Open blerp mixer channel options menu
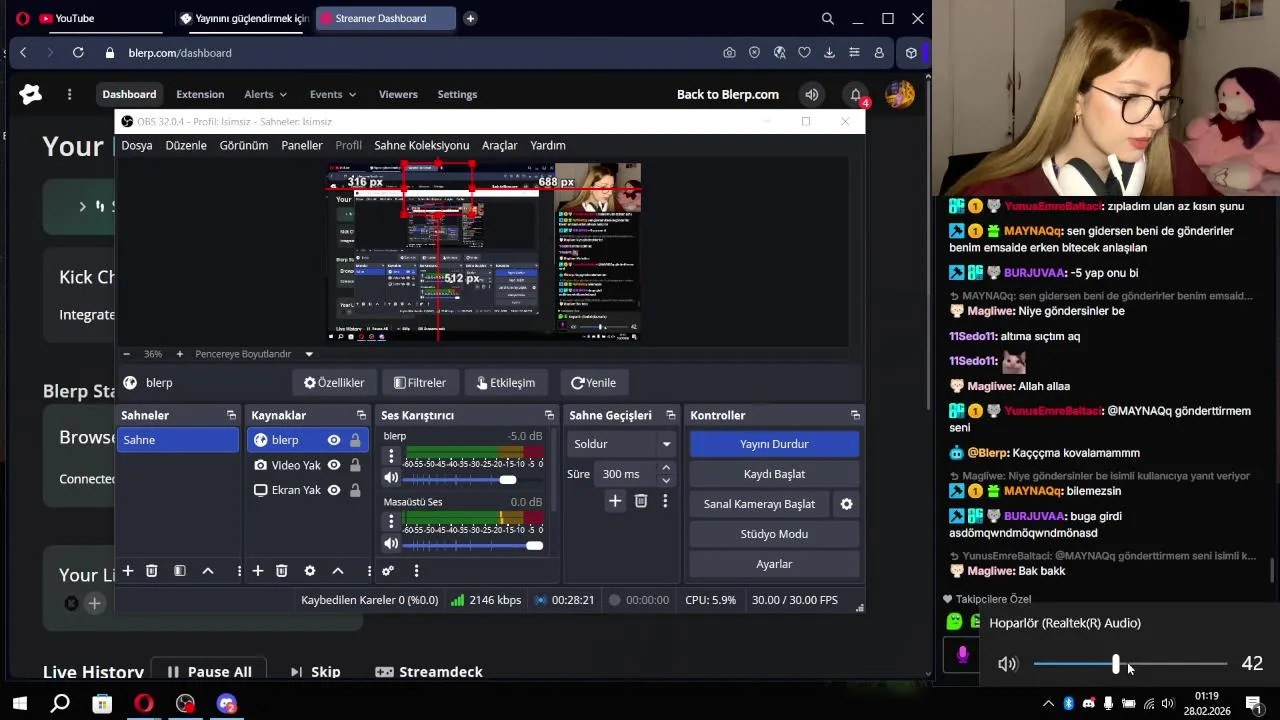This screenshot has width=1280, height=720. tap(391, 457)
